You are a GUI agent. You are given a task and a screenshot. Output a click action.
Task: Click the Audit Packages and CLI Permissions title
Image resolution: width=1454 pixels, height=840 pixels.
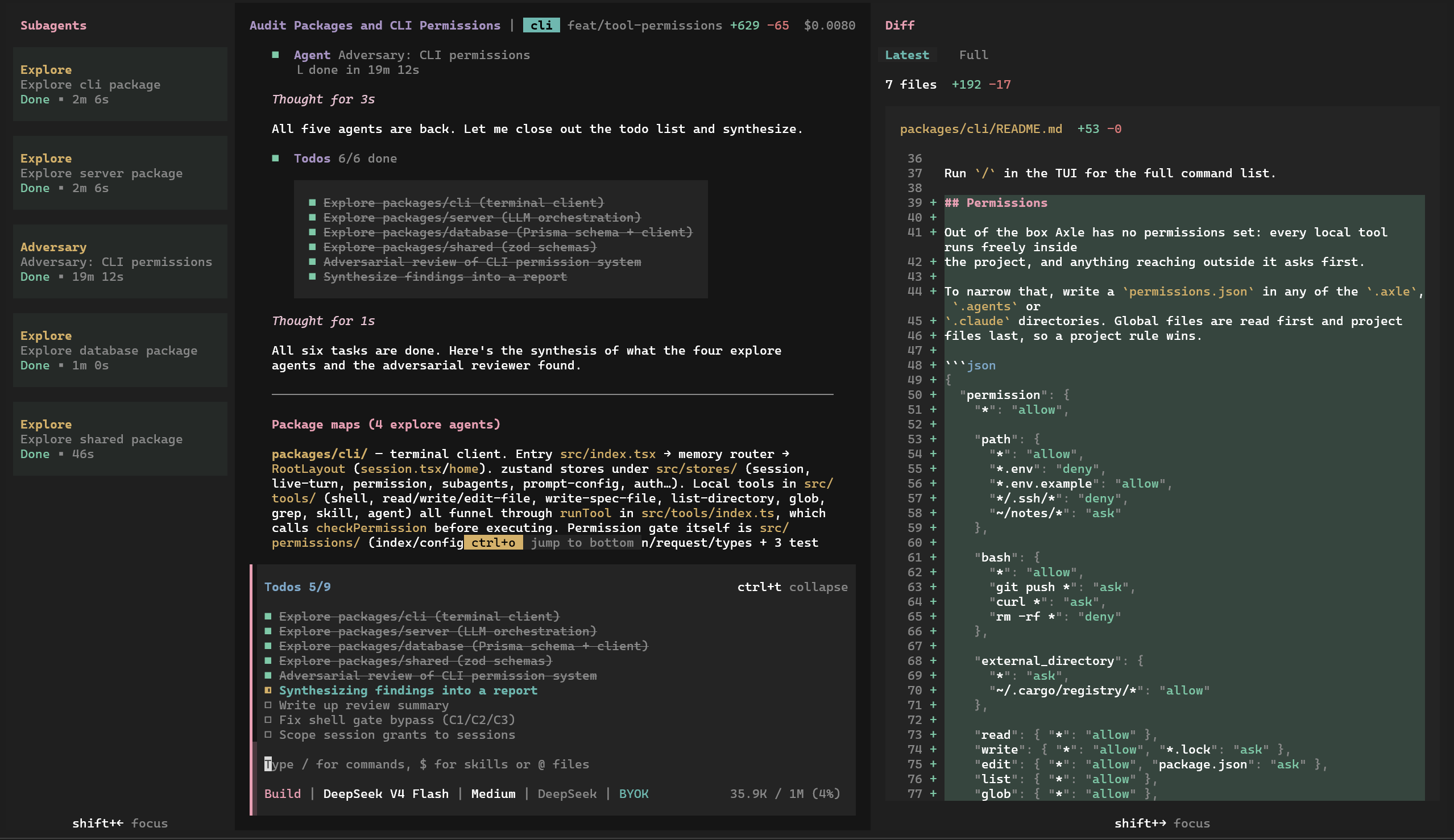(375, 26)
